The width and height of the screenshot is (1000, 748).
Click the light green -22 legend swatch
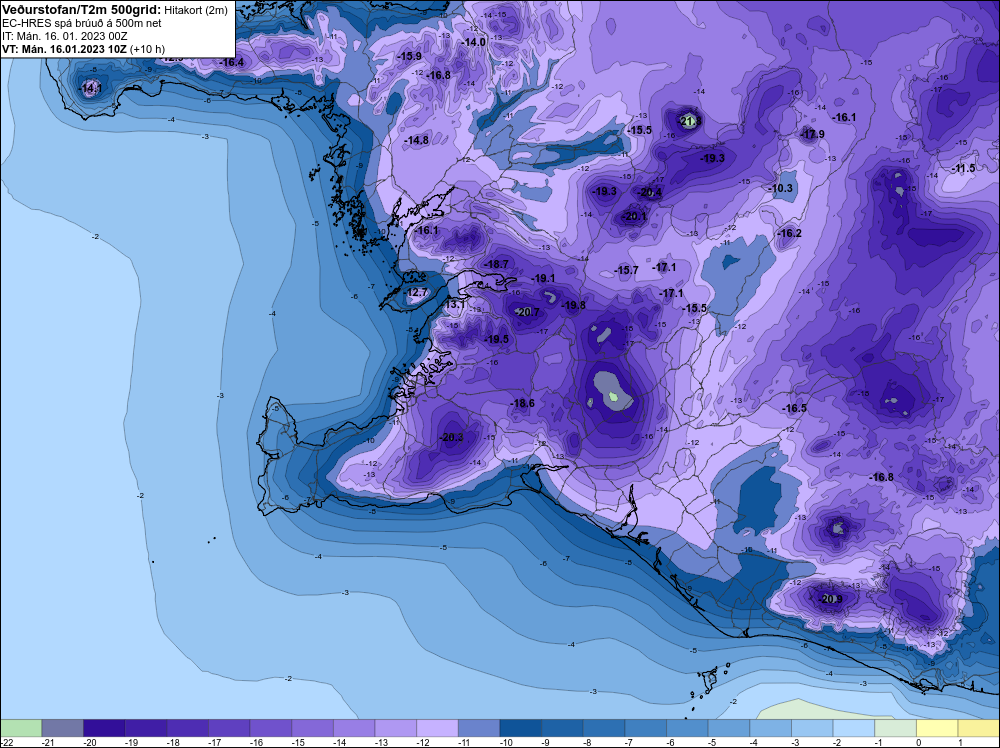pos(21,728)
